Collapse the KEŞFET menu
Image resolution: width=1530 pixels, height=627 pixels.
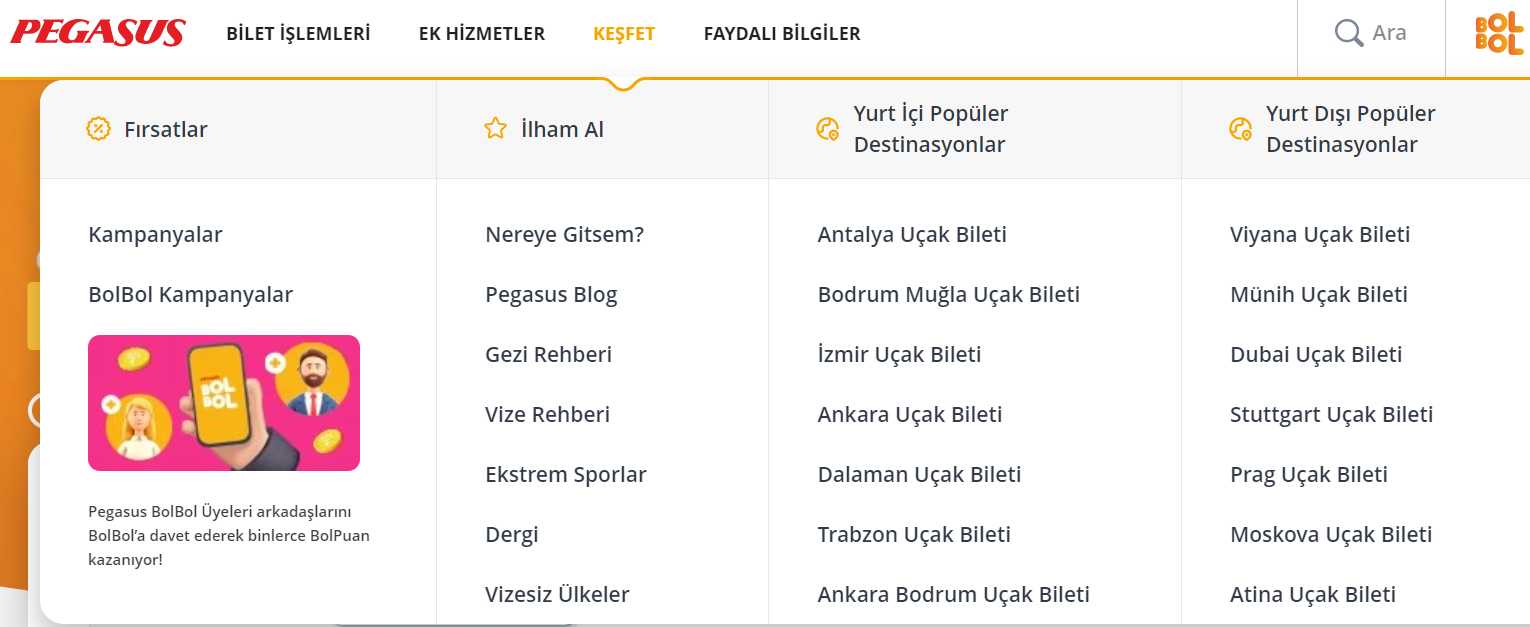point(624,34)
